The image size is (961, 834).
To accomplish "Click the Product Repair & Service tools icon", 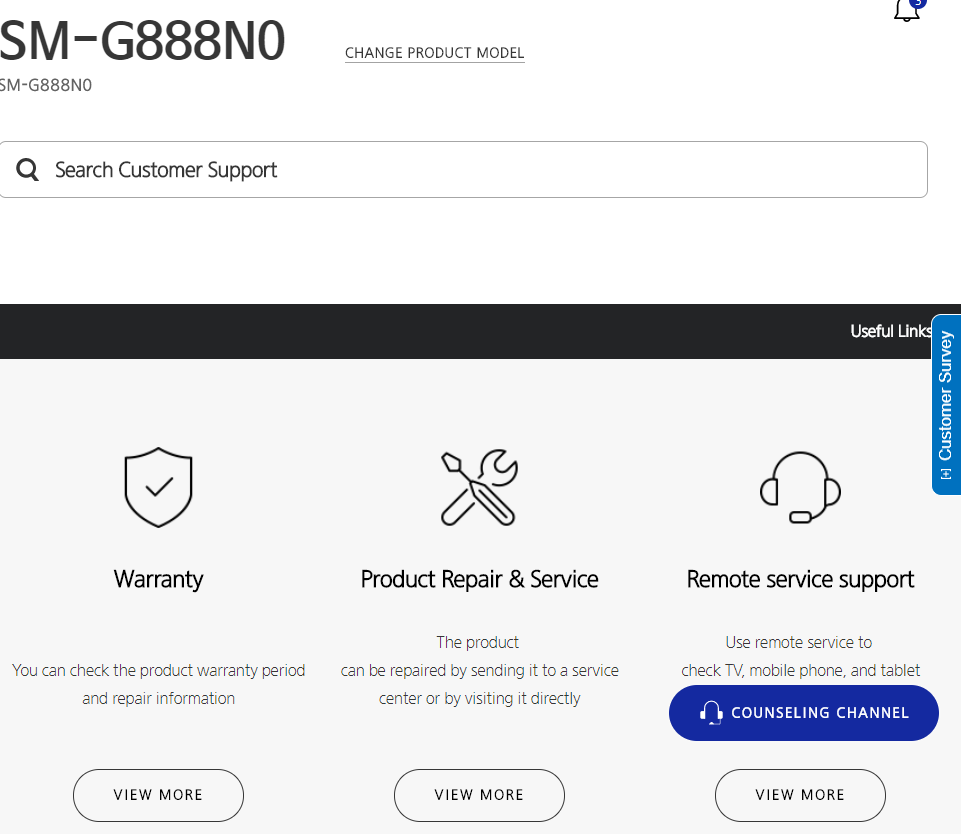I will [479, 487].
